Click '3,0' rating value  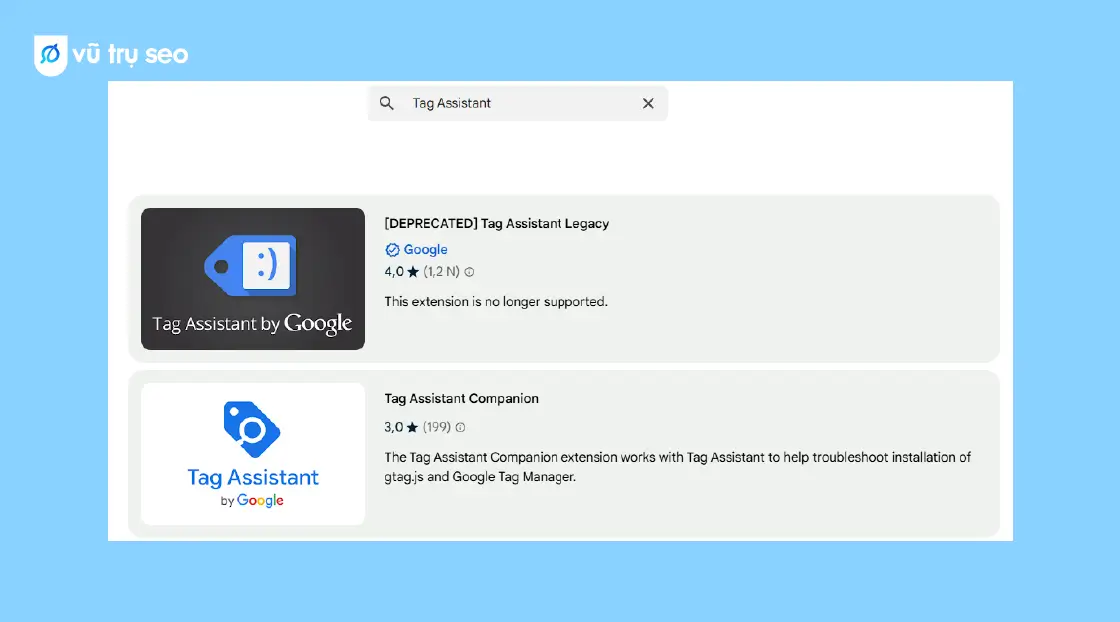(x=394, y=427)
